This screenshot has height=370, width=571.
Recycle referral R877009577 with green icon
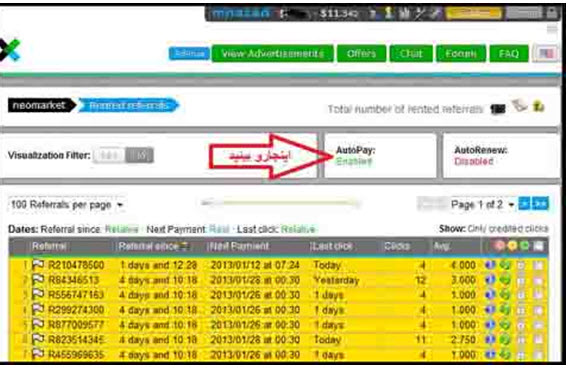[505, 325]
